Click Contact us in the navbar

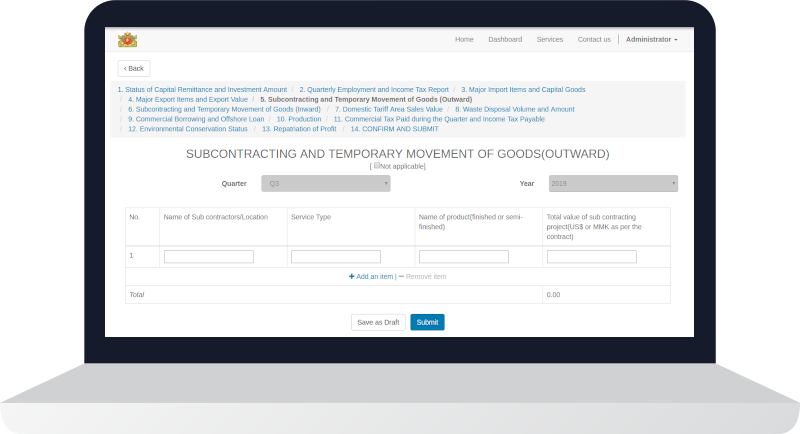pos(593,39)
